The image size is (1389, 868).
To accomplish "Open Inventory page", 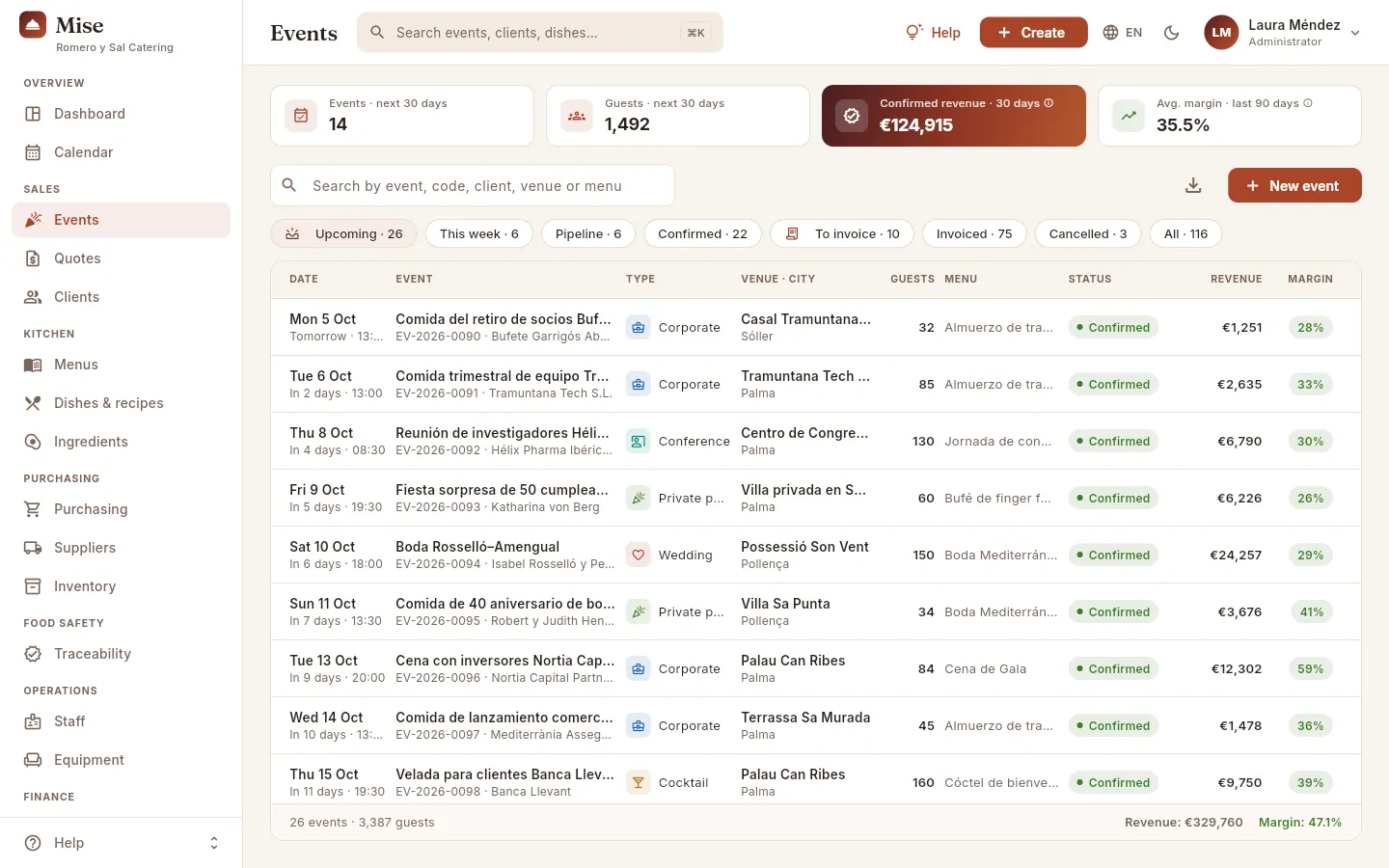I will pos(121,586).
